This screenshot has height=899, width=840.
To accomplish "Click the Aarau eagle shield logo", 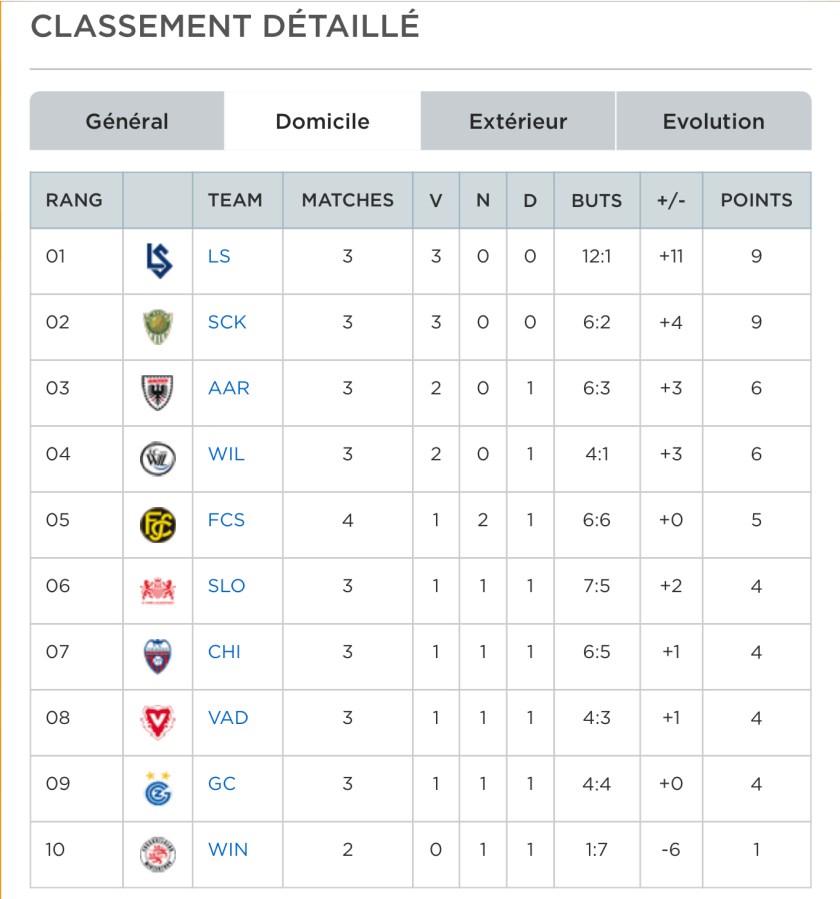I will pyautogui.click(x=158, y=393).
